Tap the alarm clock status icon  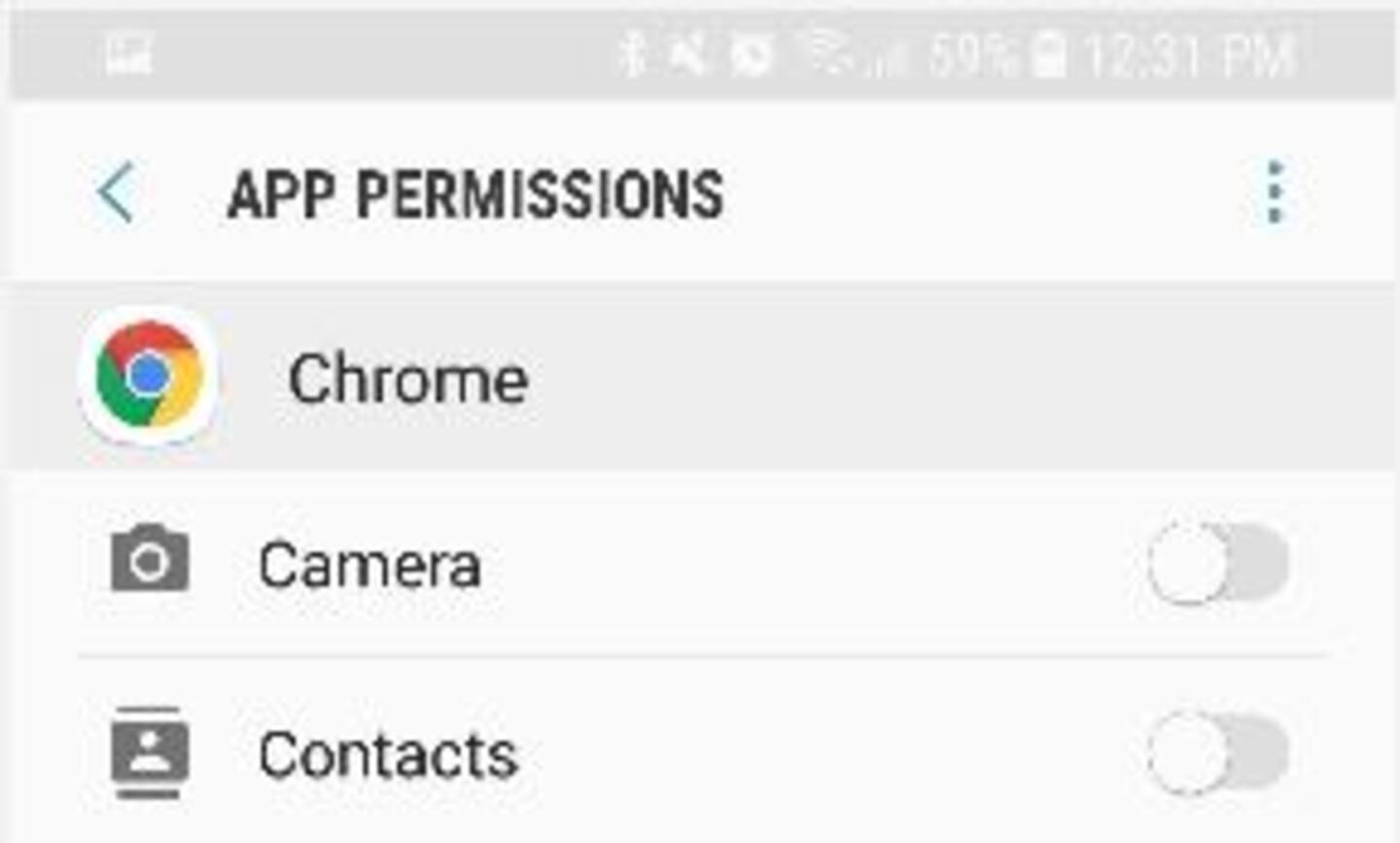[752, 54]
